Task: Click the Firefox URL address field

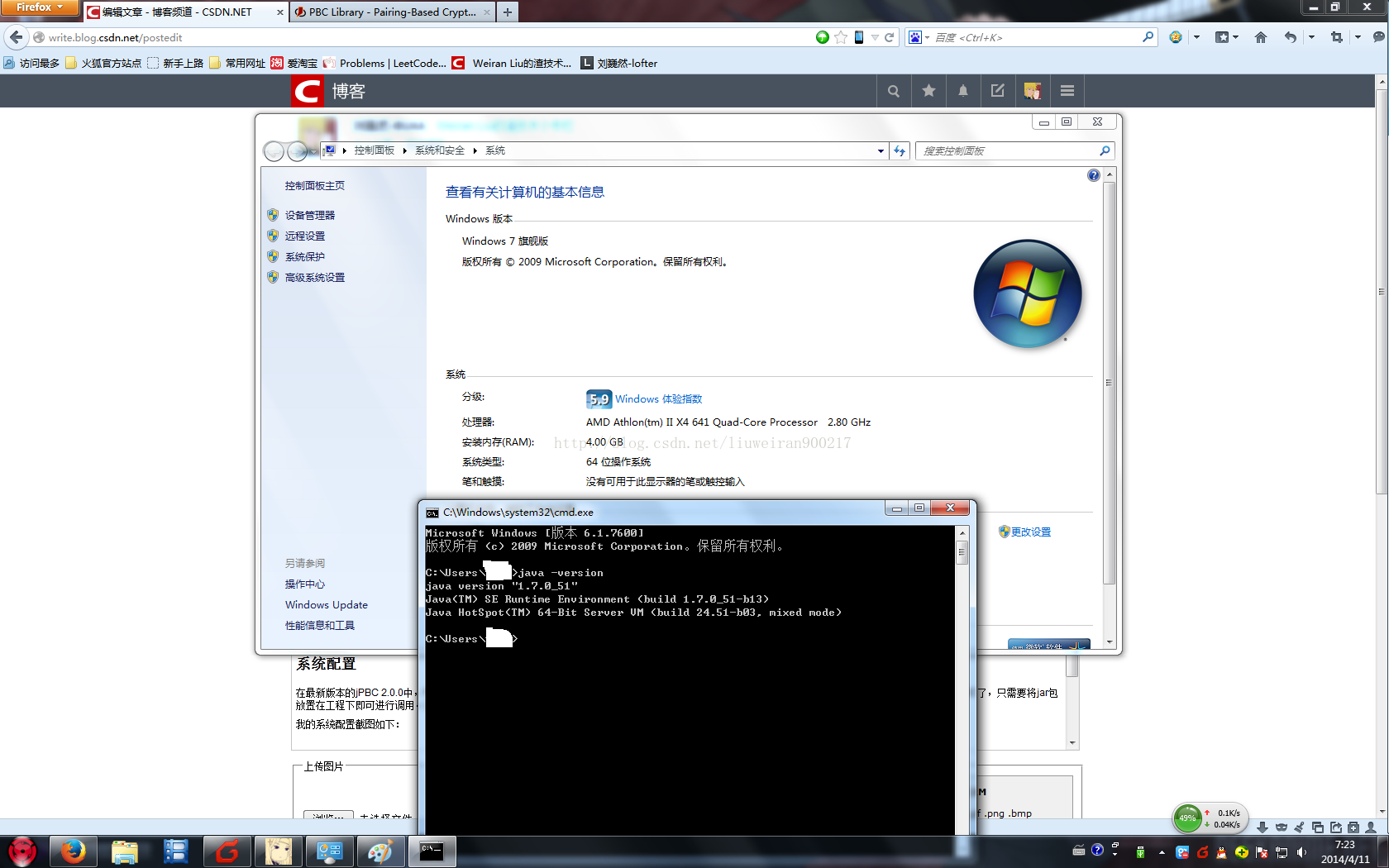Action: click(428, 37)
